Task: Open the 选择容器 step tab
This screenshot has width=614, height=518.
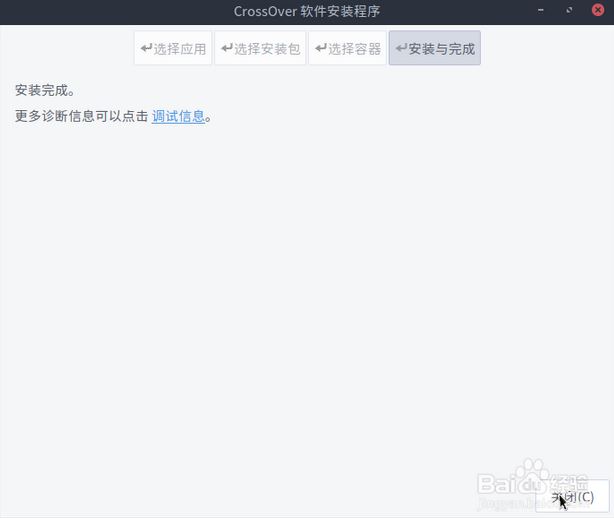Action: (x=347, y=49)
